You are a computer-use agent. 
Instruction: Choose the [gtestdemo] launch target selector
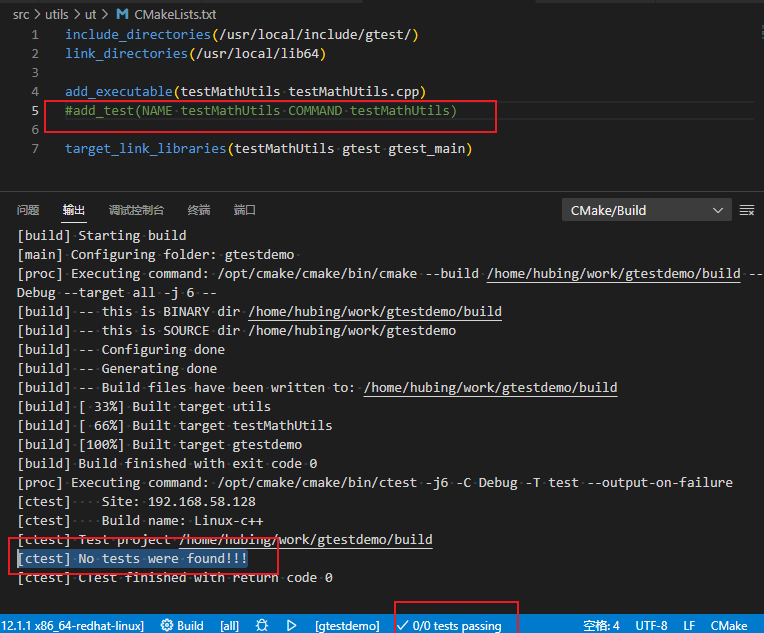[x=347, y=625]
